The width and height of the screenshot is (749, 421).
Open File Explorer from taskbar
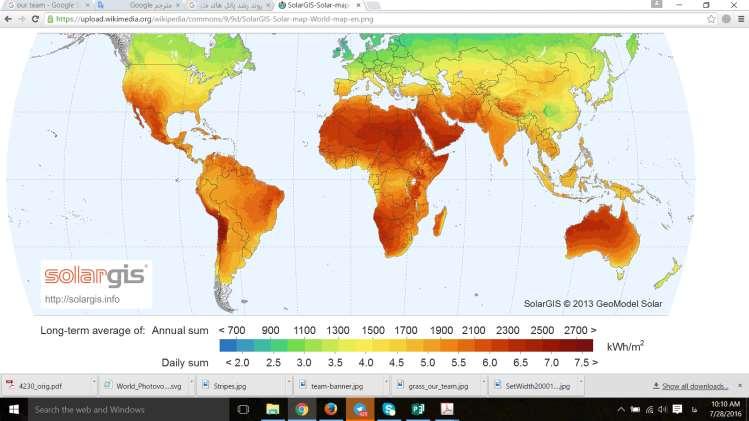pyautogui.click(x=273, y=410)
